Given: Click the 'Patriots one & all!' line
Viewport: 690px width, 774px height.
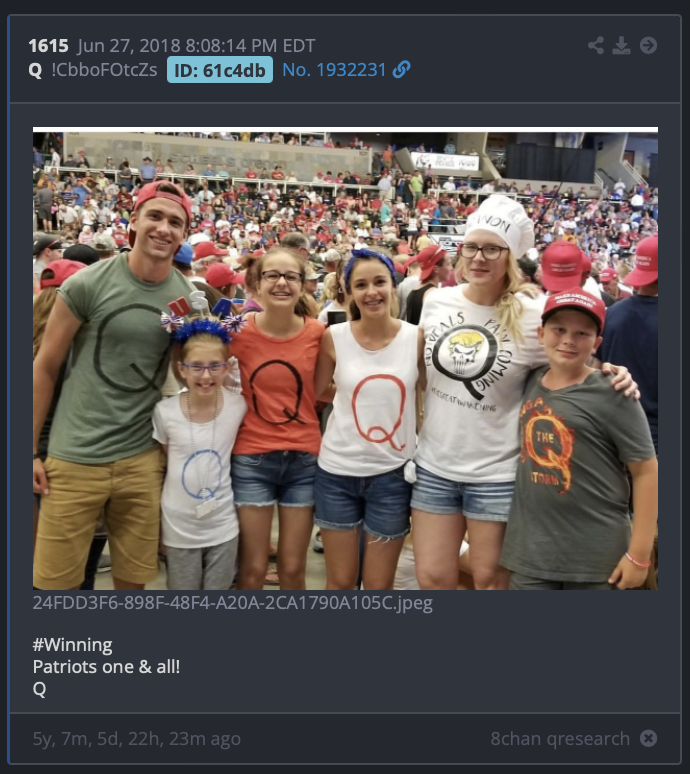Looking at the screenshot, I should [106, 667].
